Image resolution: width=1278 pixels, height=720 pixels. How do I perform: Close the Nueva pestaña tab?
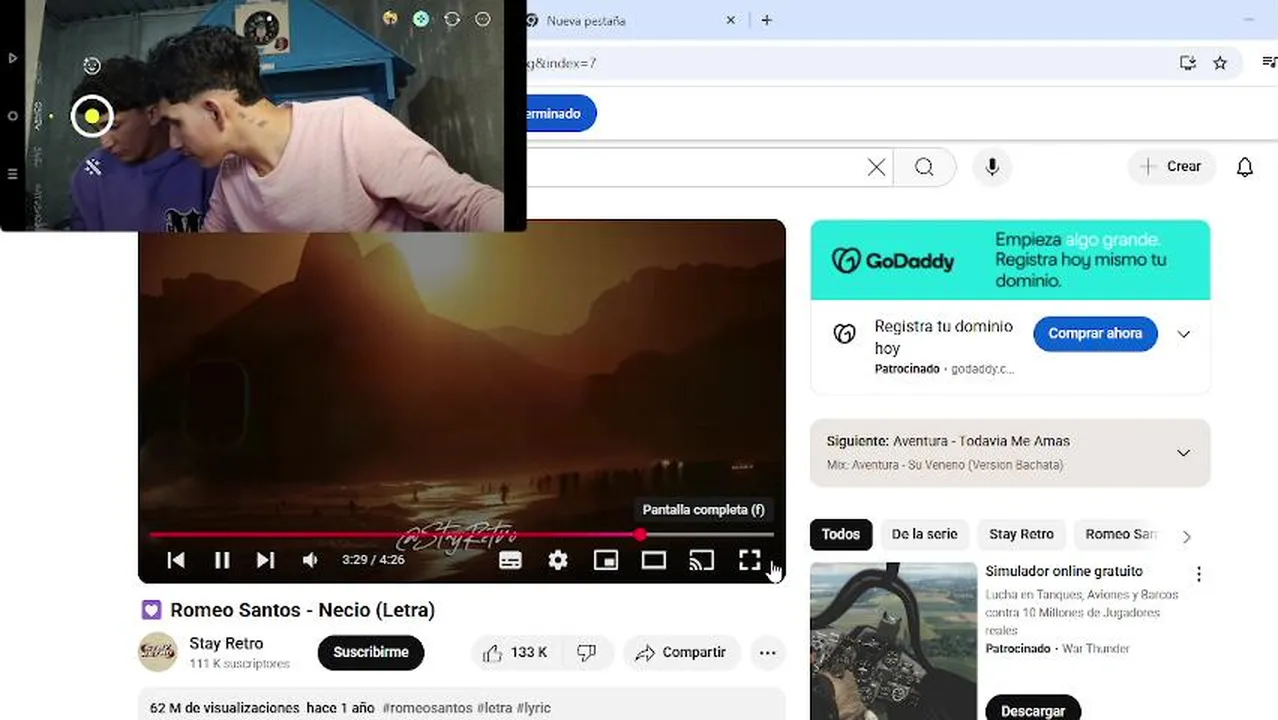[730, 20]
